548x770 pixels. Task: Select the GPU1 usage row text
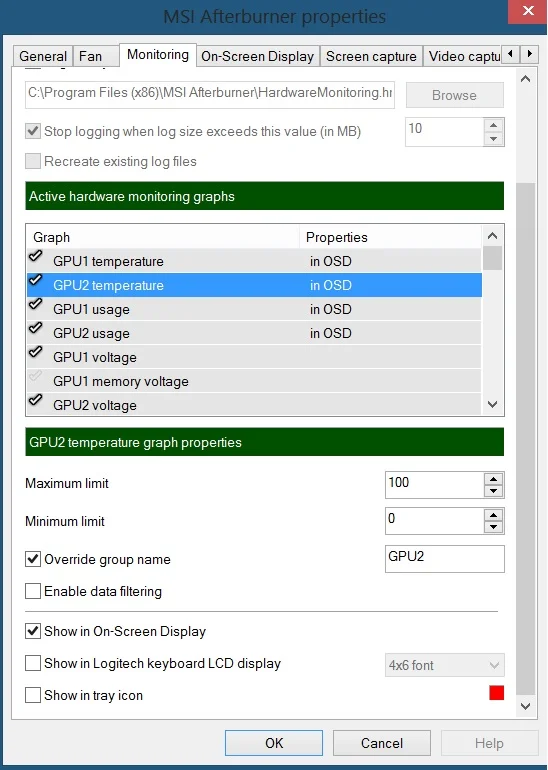click(x=91, y=309)
